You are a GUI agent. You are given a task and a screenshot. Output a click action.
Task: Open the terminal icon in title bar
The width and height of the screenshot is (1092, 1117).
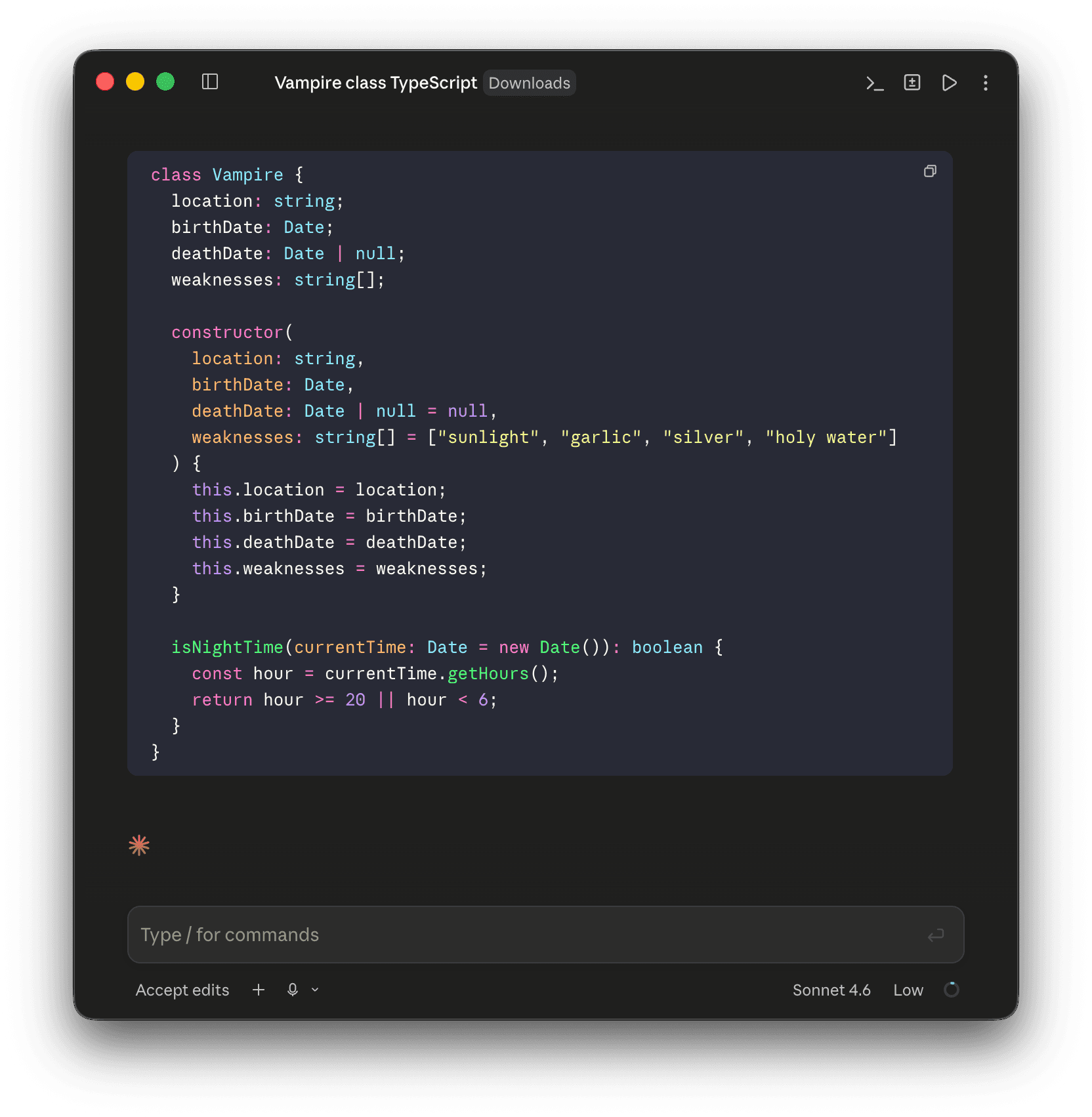[875, 83]
